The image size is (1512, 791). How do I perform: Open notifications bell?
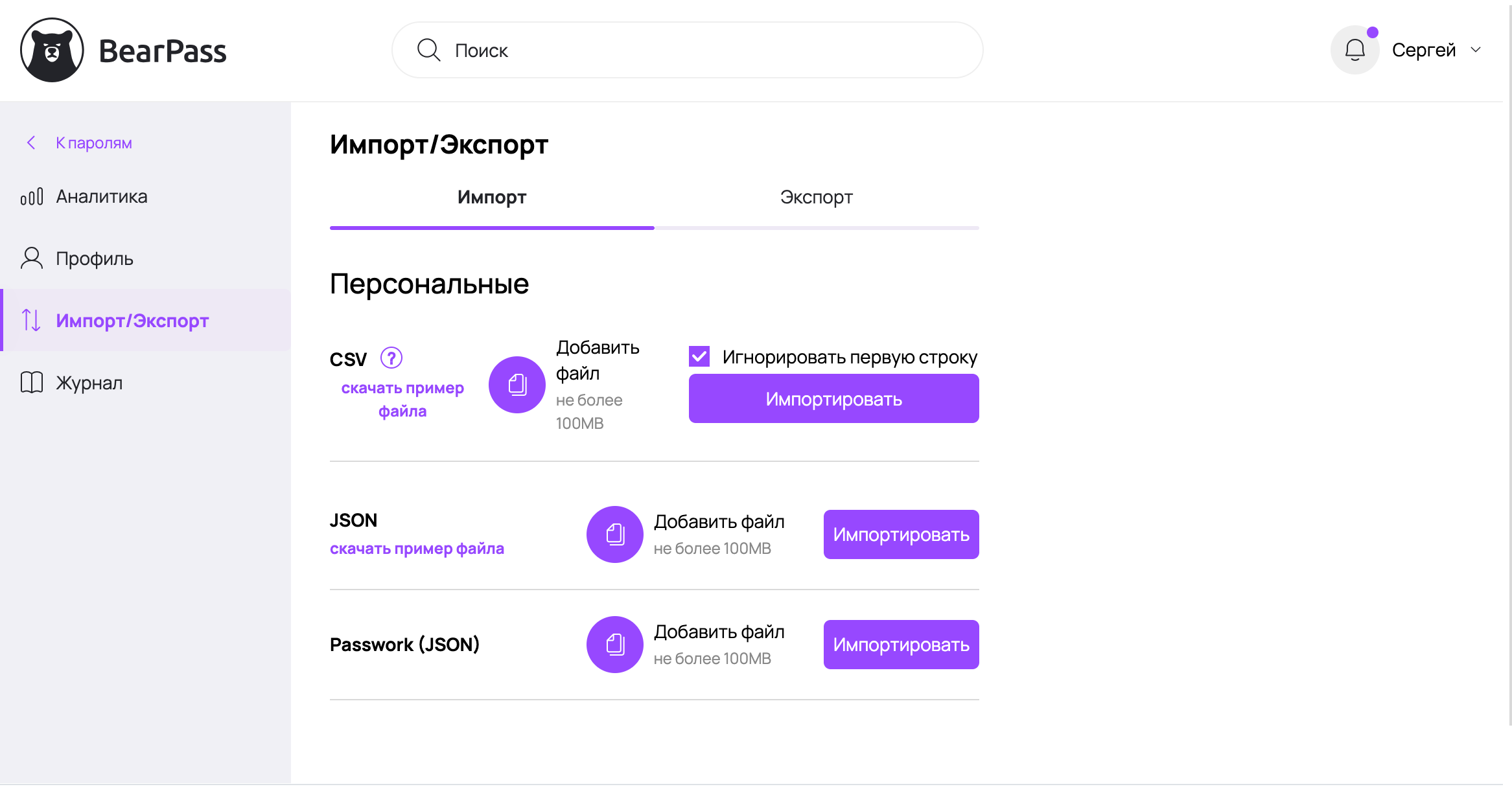(x=1355, y=50)
